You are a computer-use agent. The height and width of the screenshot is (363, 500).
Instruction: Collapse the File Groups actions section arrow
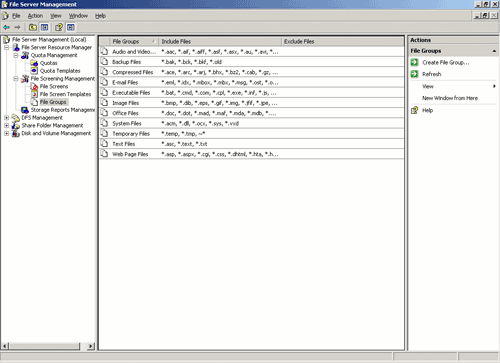(494, 51)
